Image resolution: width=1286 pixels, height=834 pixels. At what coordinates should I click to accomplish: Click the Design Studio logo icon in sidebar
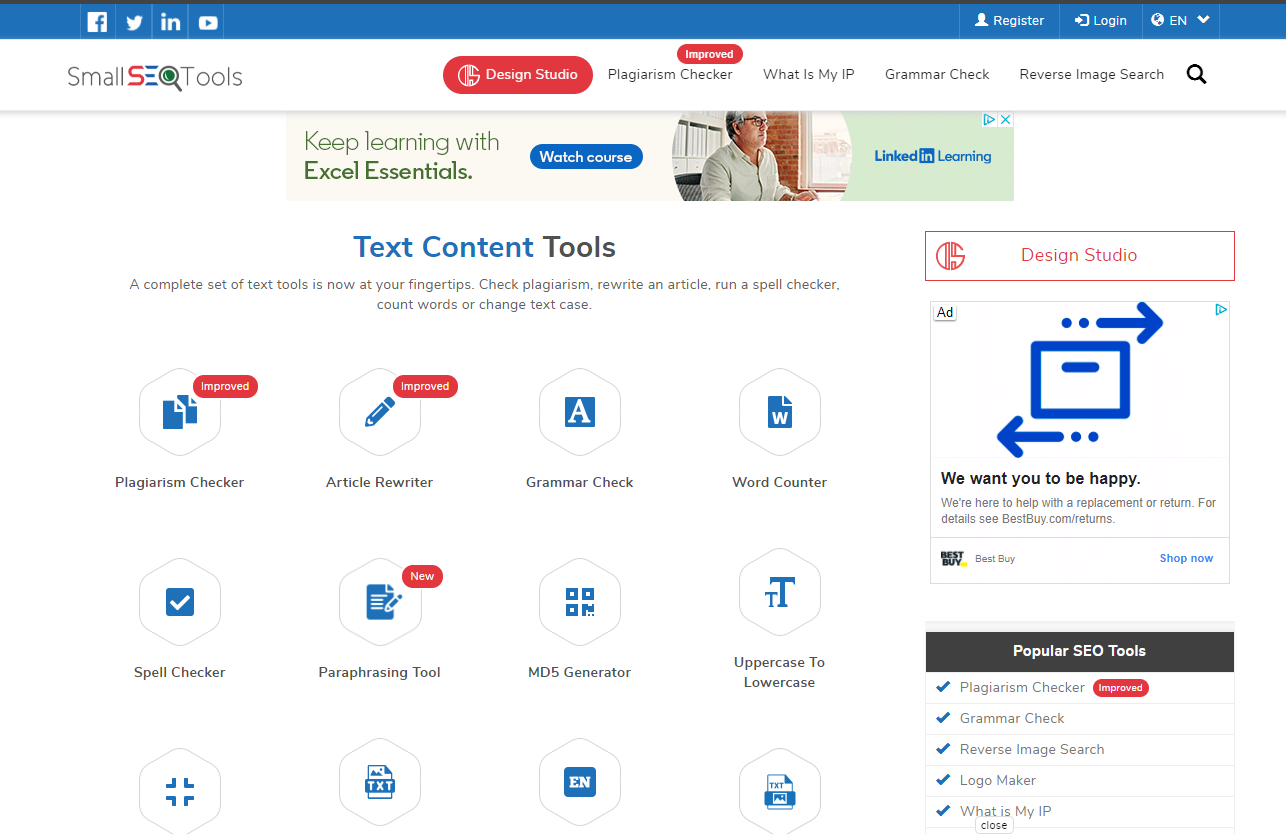pos(950,256)
